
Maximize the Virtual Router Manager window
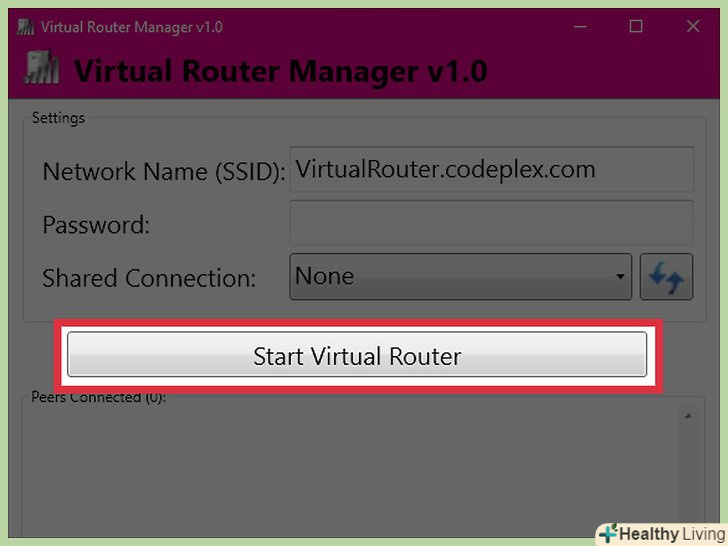pos(636,26)
